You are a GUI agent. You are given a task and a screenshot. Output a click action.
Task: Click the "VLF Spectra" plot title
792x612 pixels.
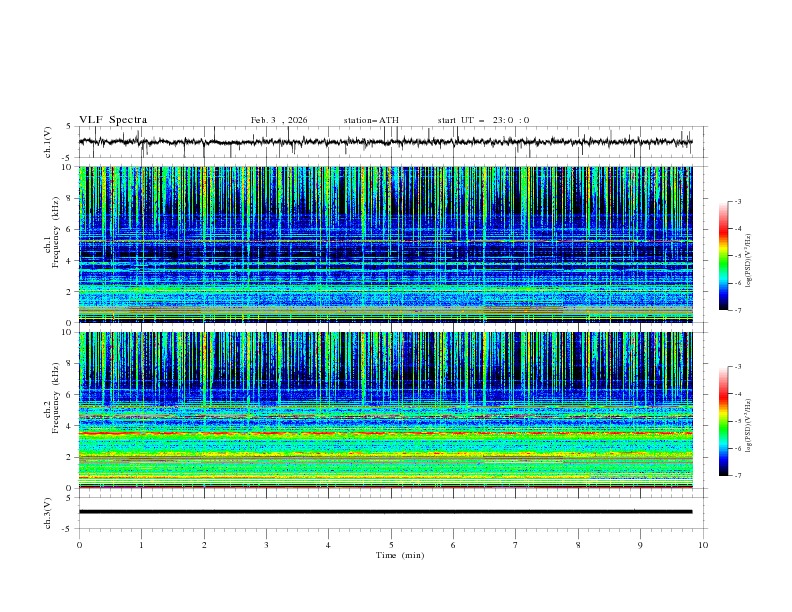[113, 120]
